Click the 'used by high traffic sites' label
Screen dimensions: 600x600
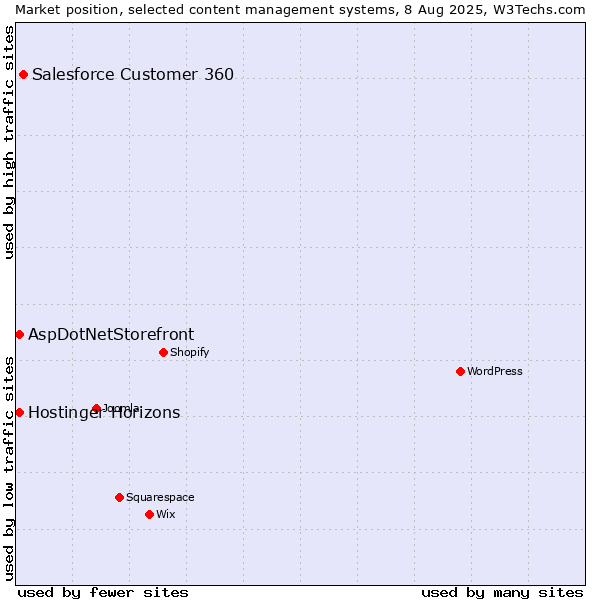(x=9, y=142)
